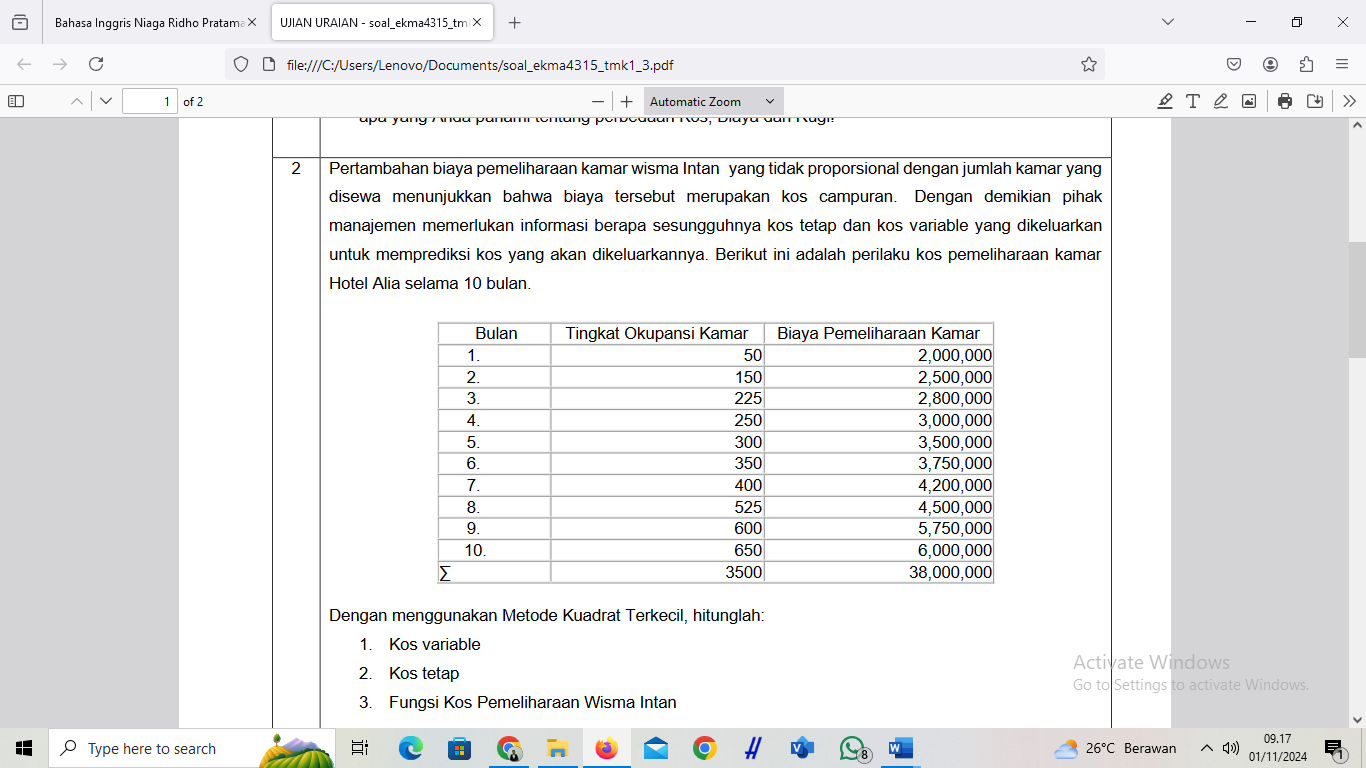This screenshot has width=1366, height=768.
Task: Select the PDF draw tool
Action: point(1221,101)
